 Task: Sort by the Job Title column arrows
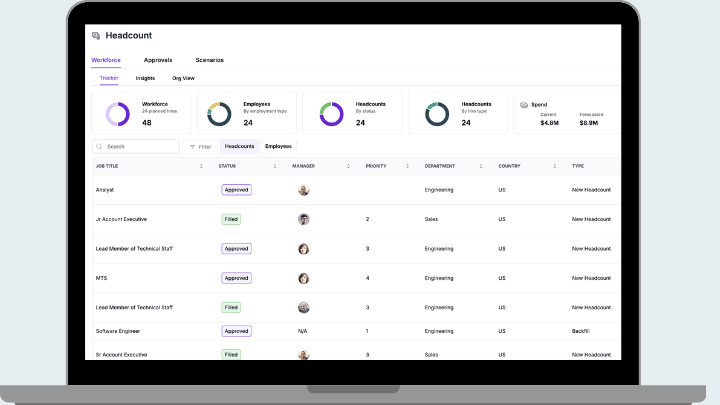(x=201, y=166)
